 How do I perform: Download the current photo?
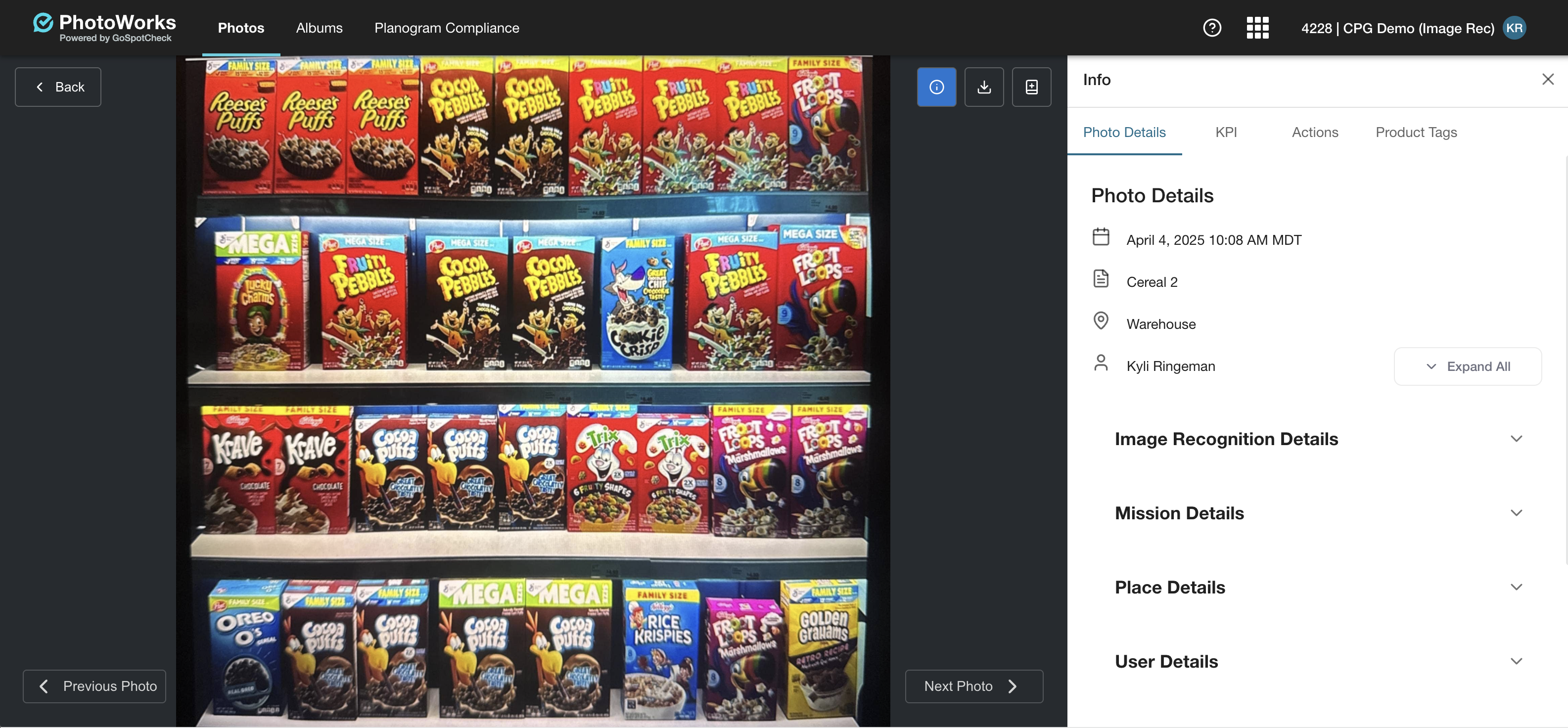tap(984, 87)
